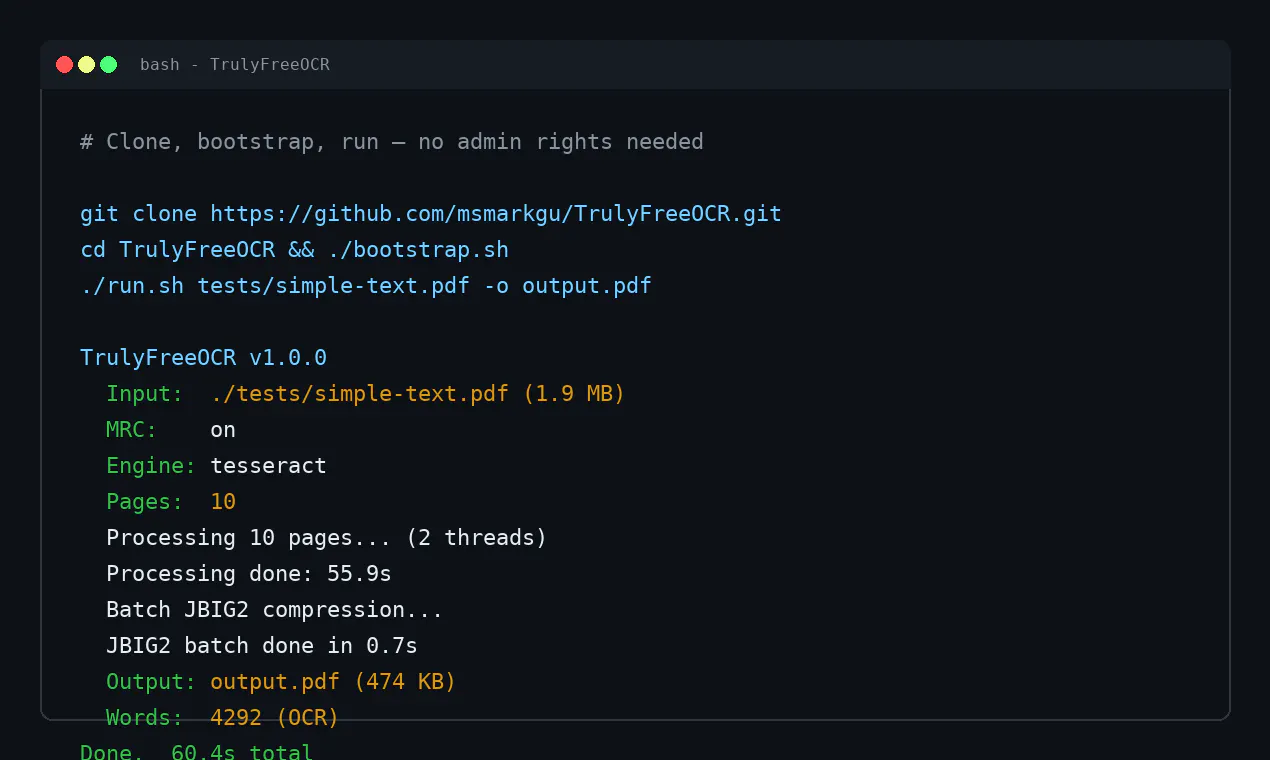The height and width of the screenshot is (760, 1270).
Task: Click the 'TrulyFreeOCR v1.0.0' version line
Action: [203, 358]
